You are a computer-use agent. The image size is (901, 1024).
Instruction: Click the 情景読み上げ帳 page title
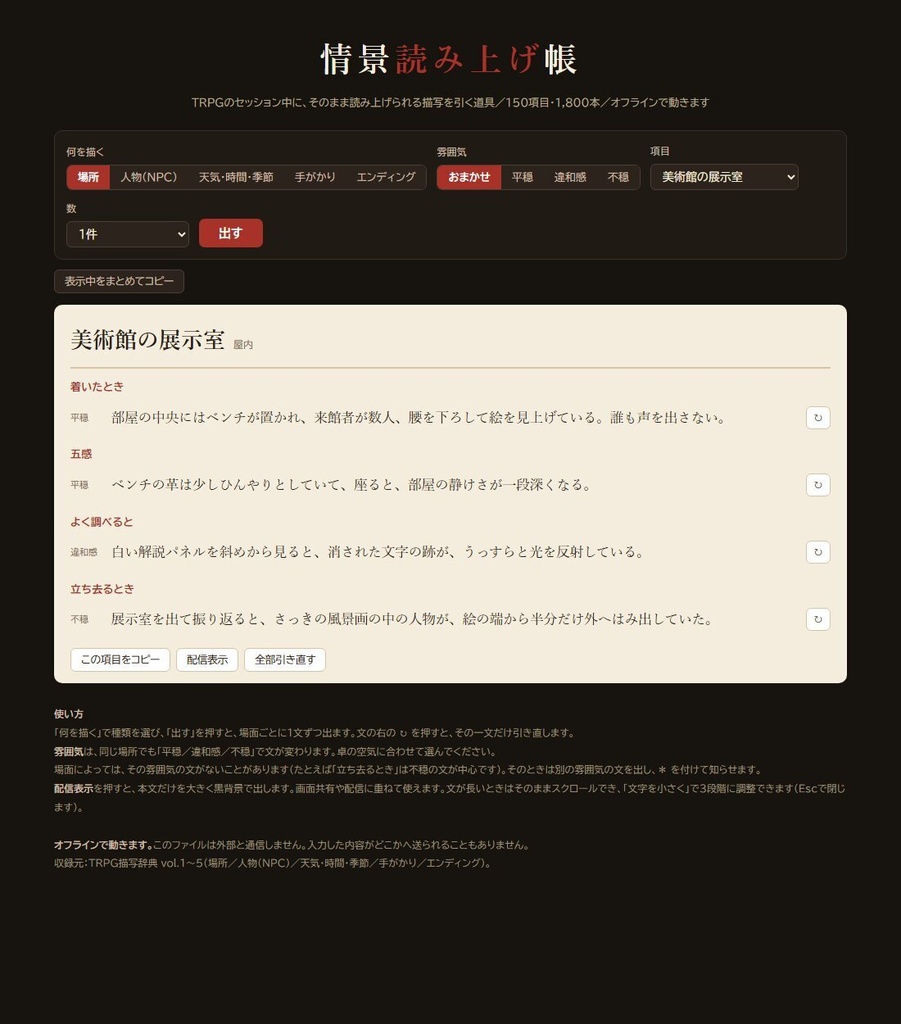click(449, 59)
